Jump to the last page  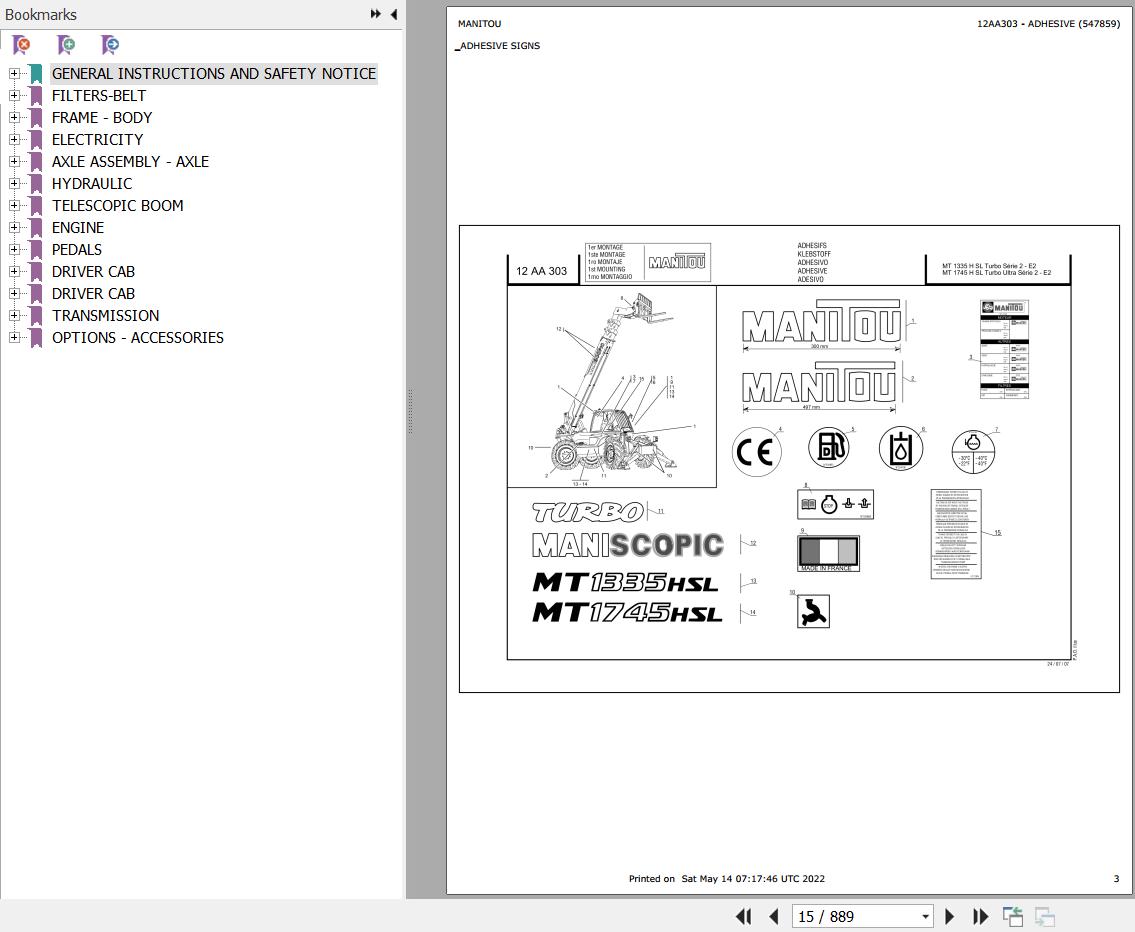point(980,916)
